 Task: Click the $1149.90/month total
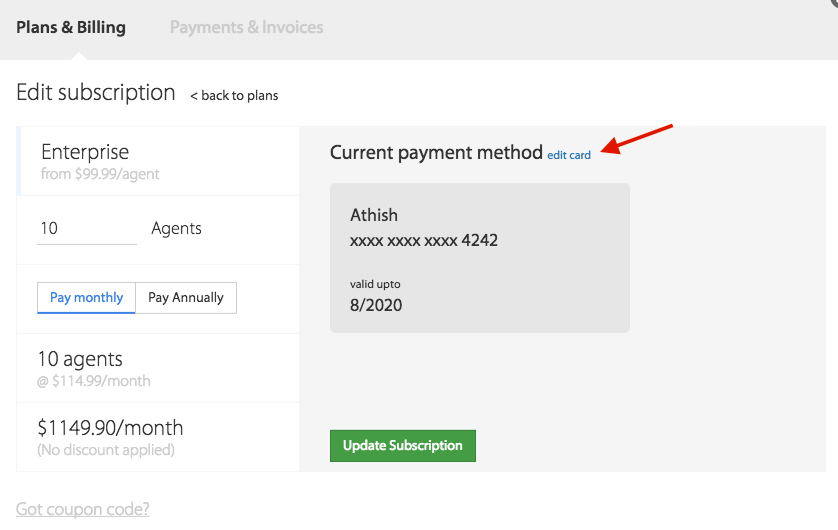(x=110, y=428)
